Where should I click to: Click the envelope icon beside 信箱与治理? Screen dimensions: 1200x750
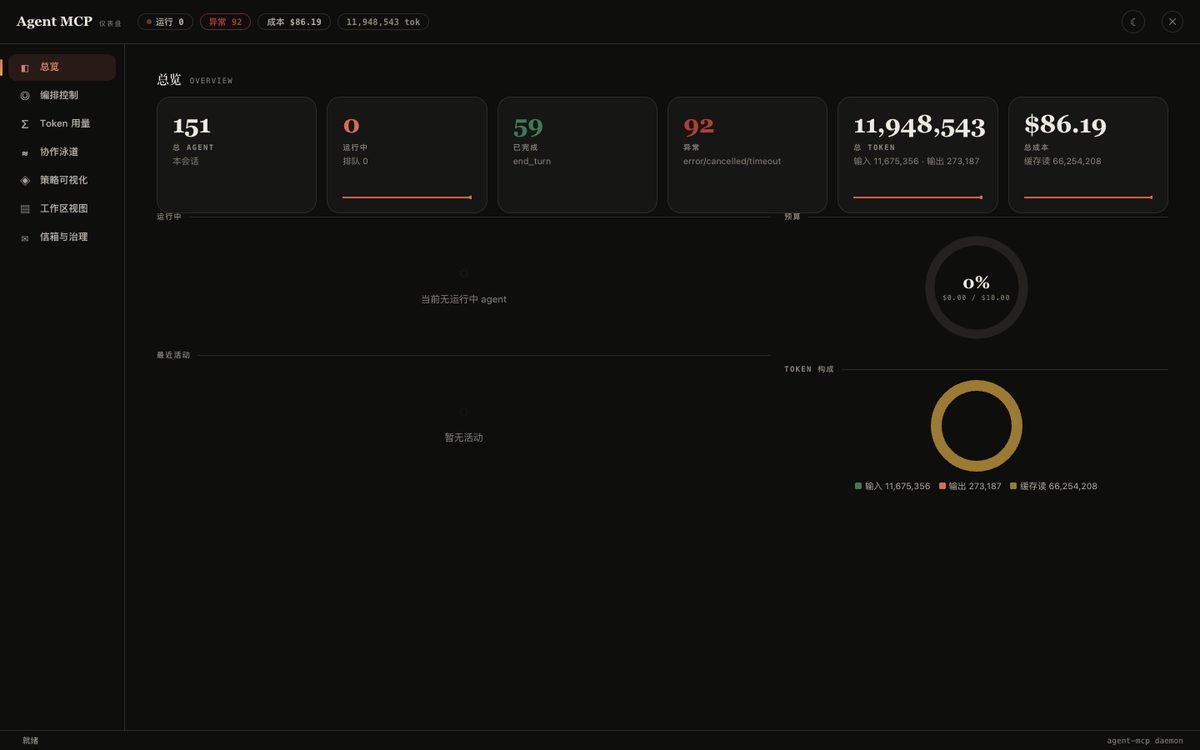tap(25, 238)
